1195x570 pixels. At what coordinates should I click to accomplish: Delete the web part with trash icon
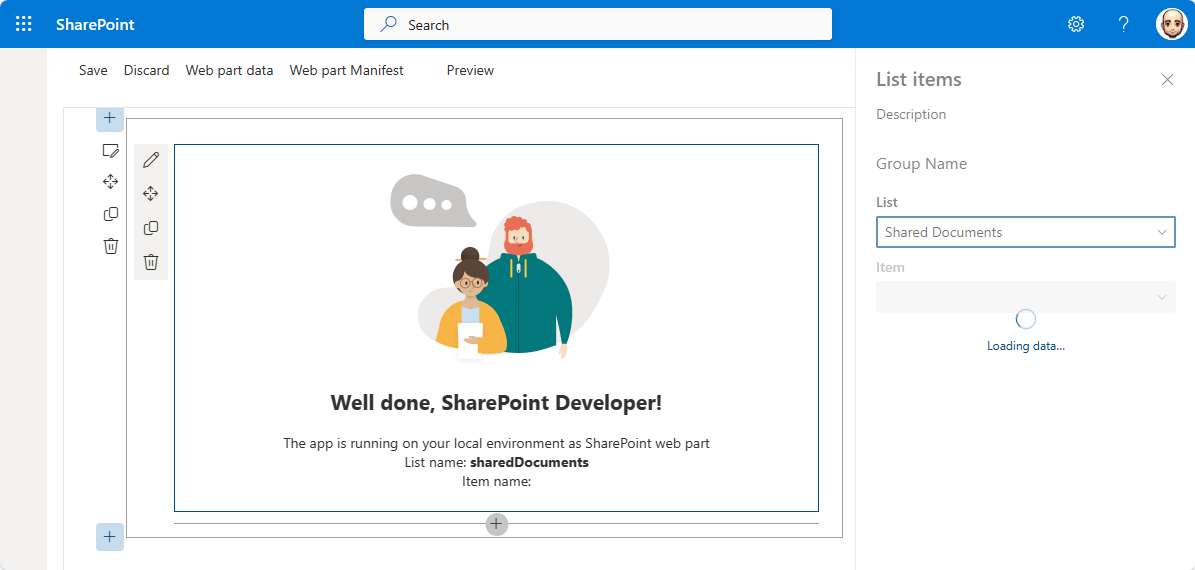(x=151, y=262)
